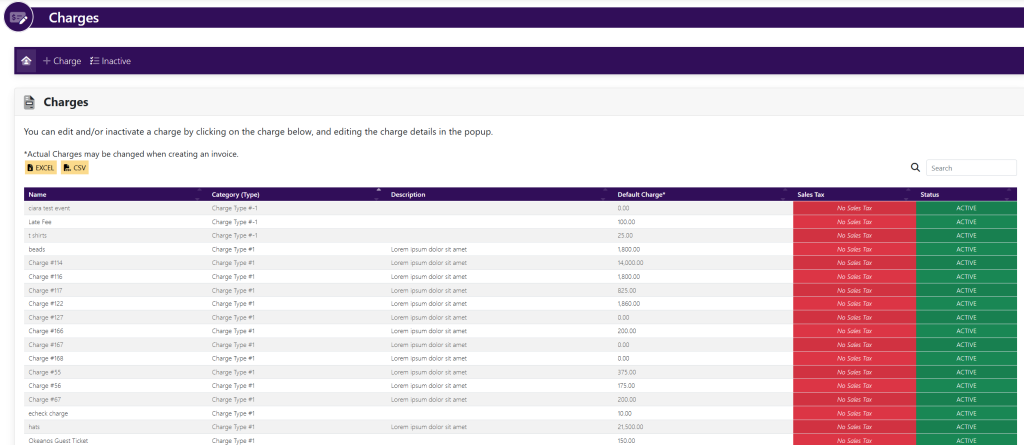Open the beads charge row
Image resolution: width=1024 pixels, height=445 pixels.
click(37, 249)
